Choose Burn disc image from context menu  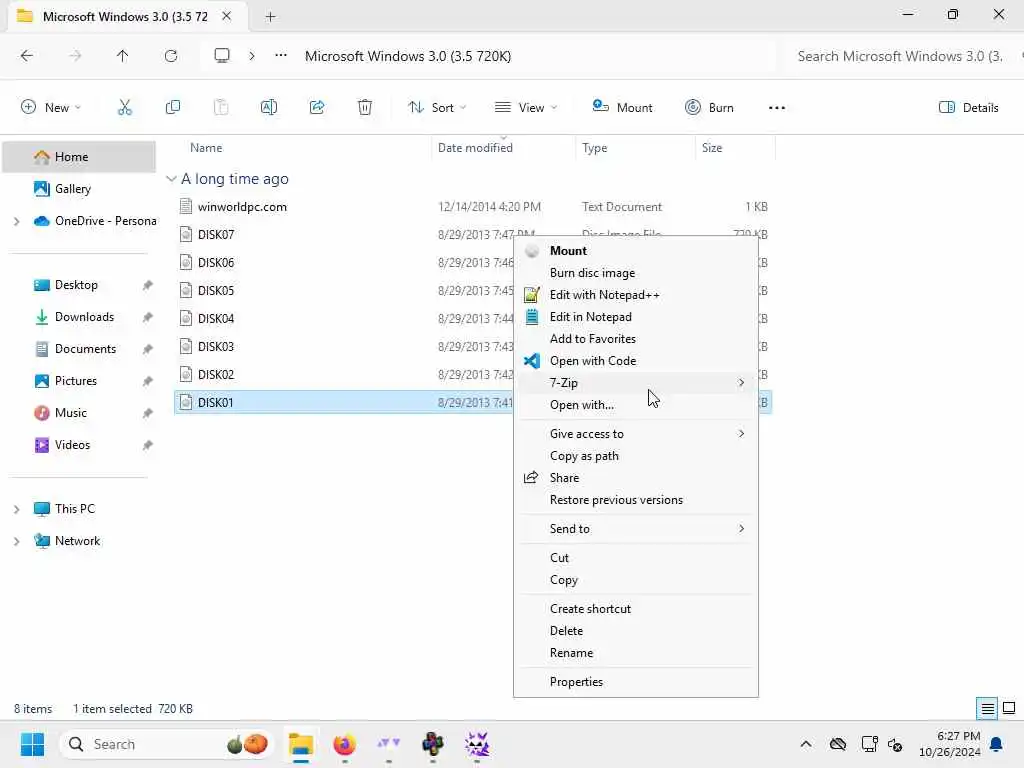point(635,273)
